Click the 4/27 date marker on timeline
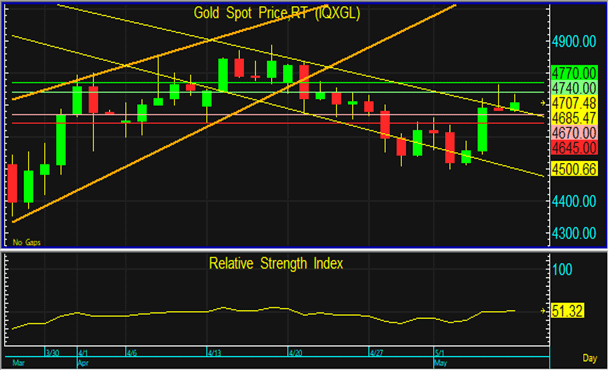This screenshot has width=609, height=371. pos(376,353)
